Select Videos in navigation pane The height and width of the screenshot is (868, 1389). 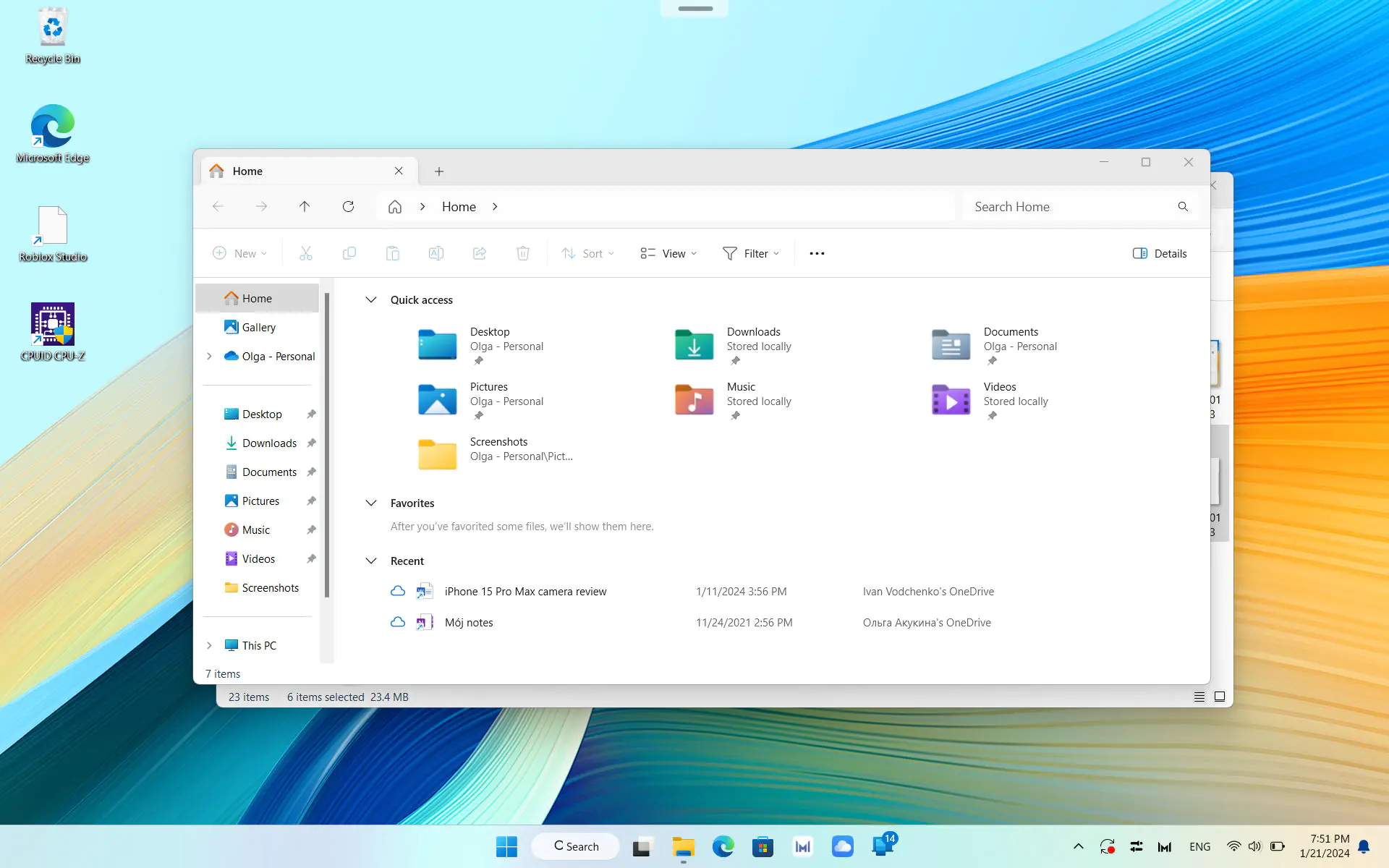pos(257,559)
